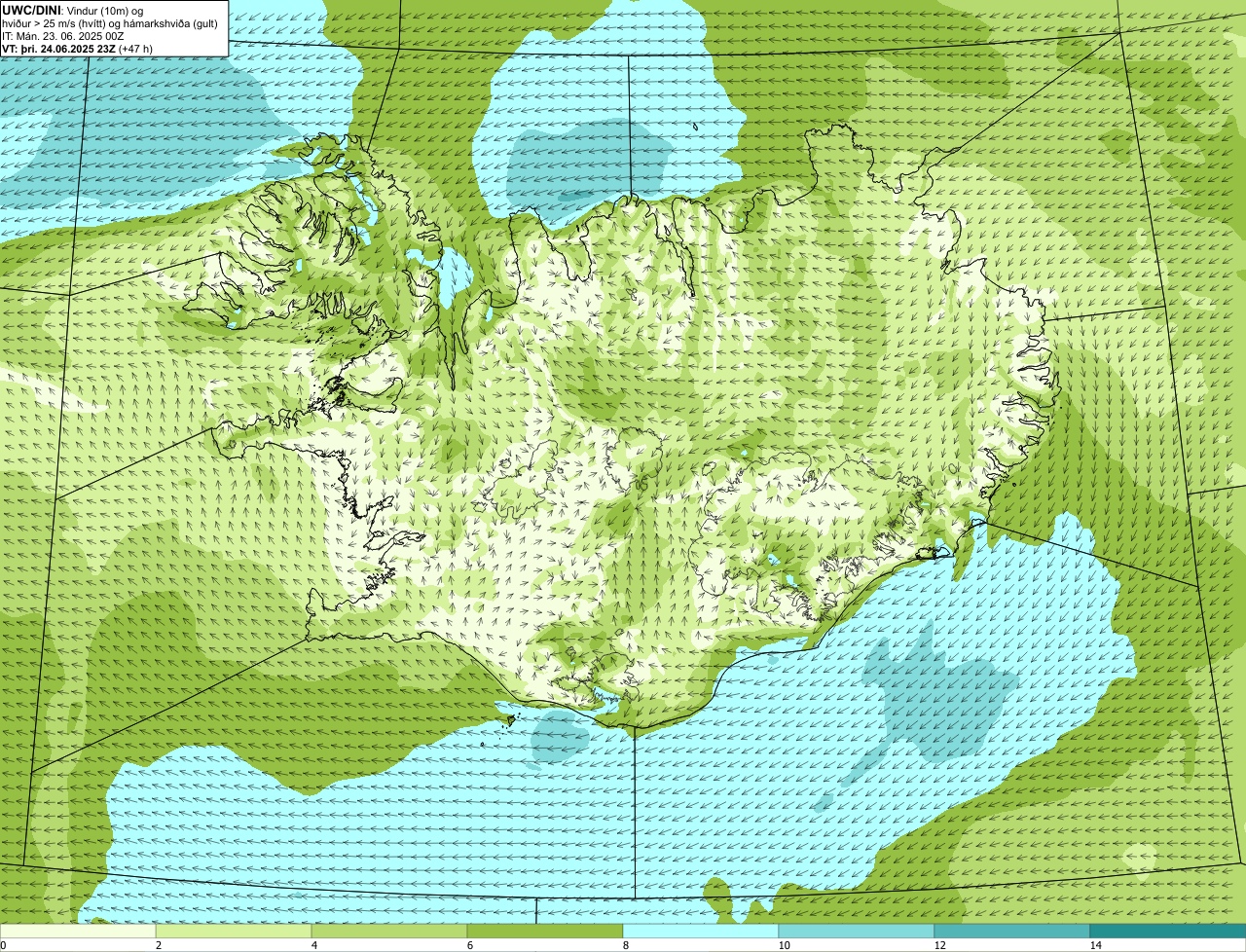Click the legend scale label "0"
Image resolution: width=1246 pixels, height=952 pixels.
click(3, 945)
